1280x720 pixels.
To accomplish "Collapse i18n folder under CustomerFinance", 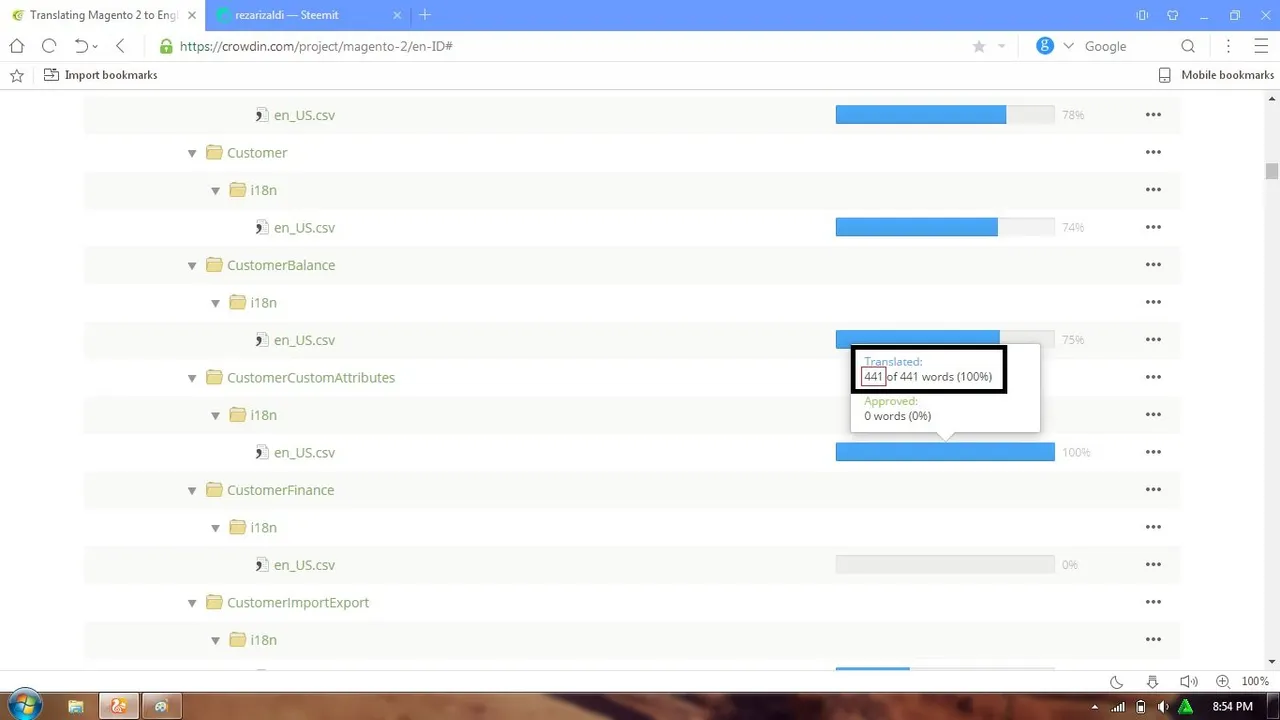I will click(x=215, y=528).
